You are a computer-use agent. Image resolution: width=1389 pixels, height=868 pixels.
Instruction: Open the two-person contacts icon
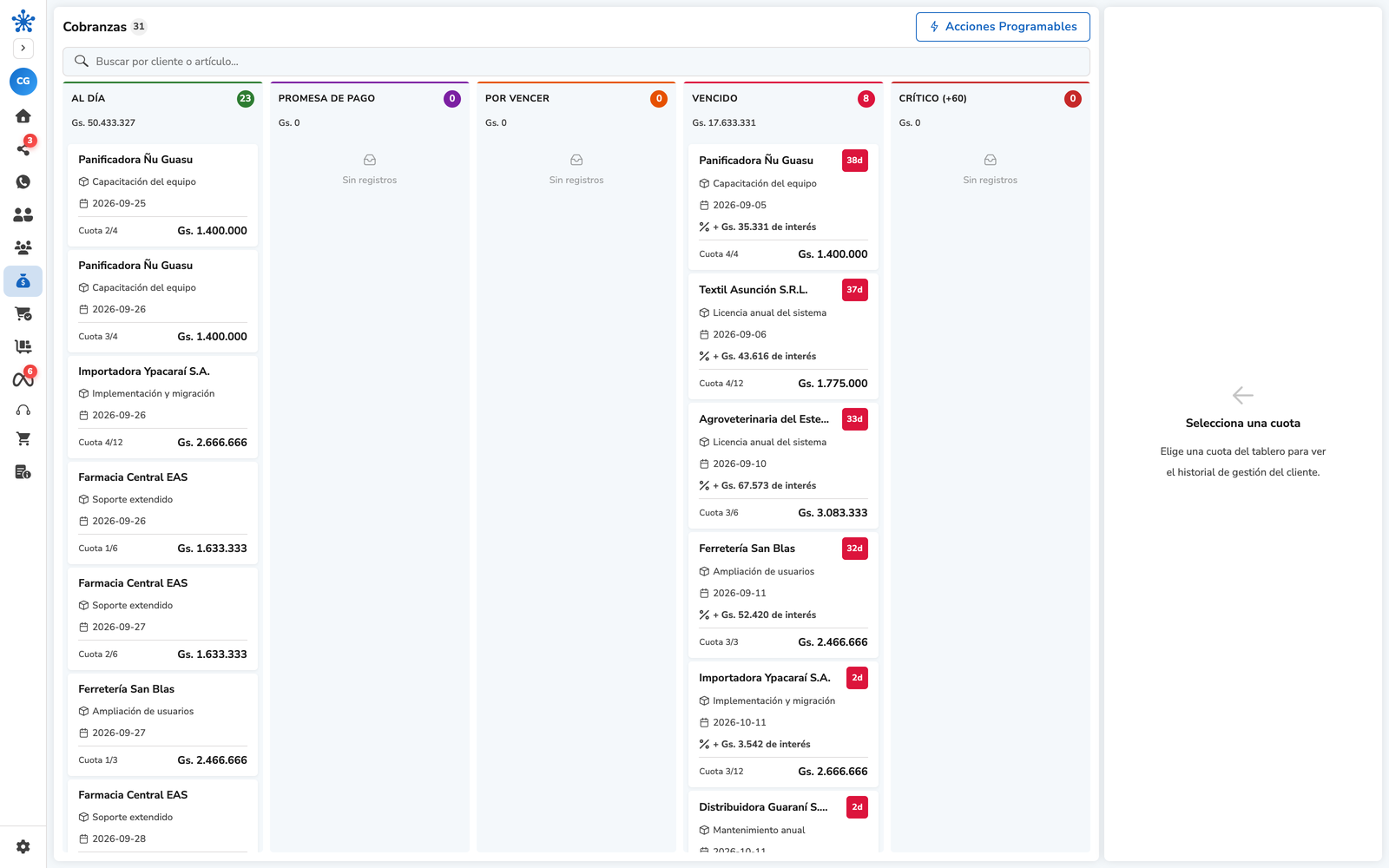click(23, 214)
